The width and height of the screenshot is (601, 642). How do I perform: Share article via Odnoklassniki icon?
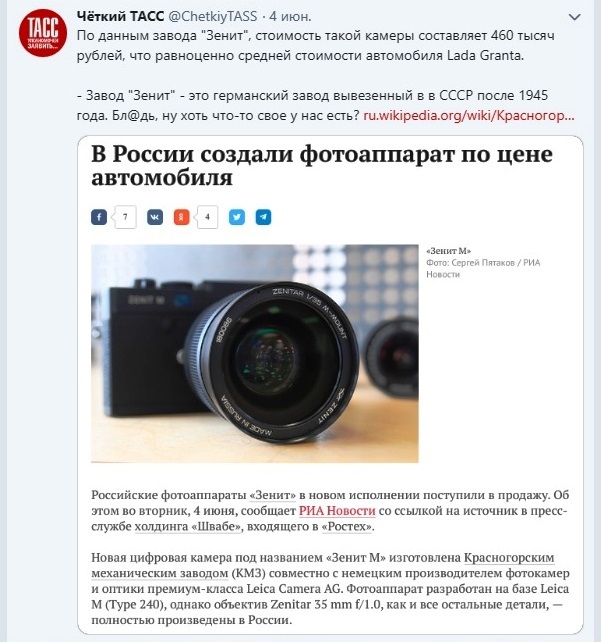point(181,217)
